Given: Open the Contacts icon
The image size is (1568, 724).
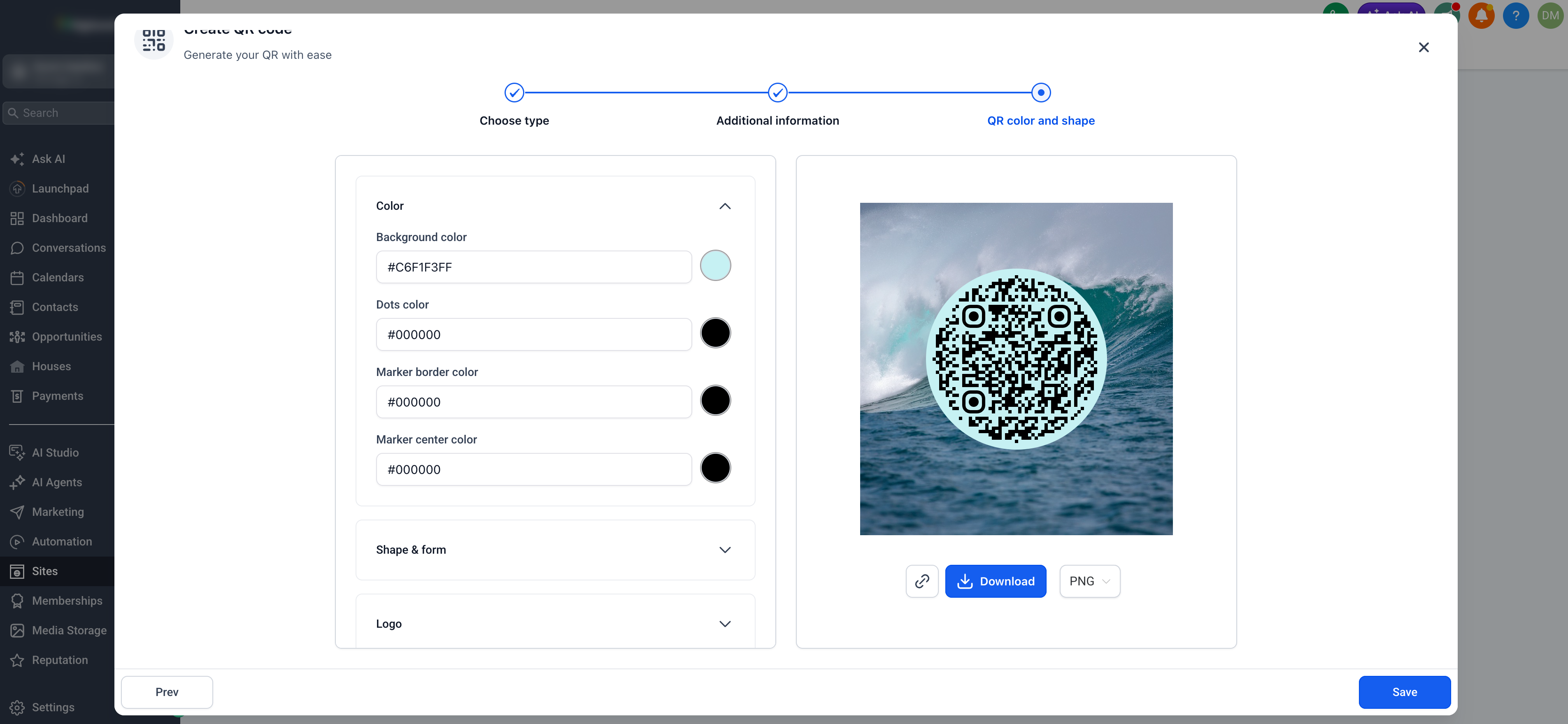Looking at the screenshot, I should coord(17,307).
